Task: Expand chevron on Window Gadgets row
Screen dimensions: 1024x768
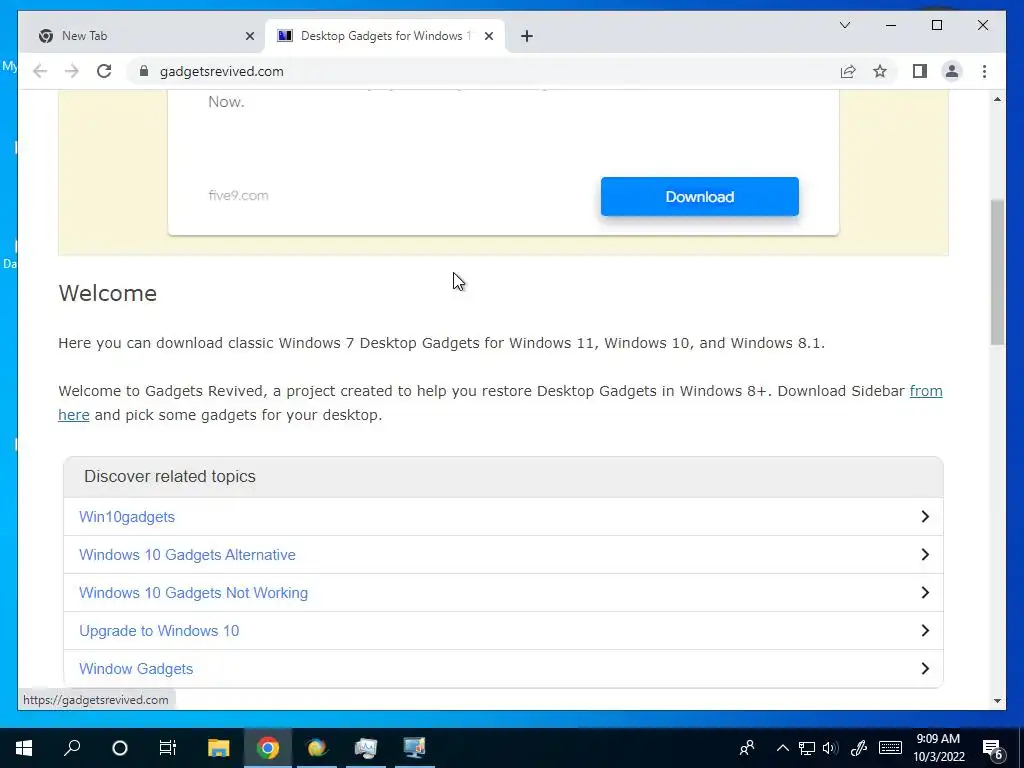Action: coord(925,668)
